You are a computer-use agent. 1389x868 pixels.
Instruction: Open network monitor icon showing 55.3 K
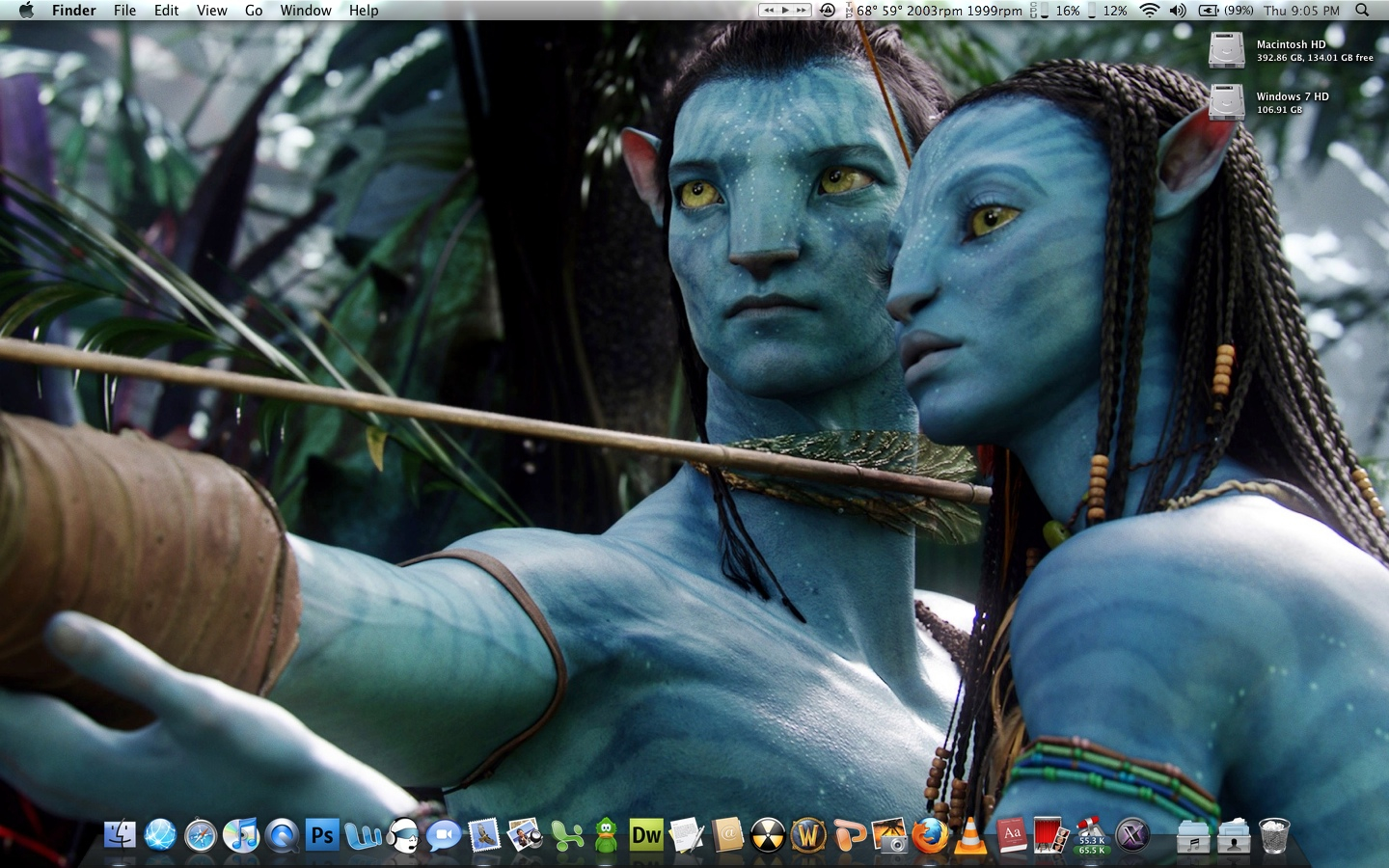1092,834
